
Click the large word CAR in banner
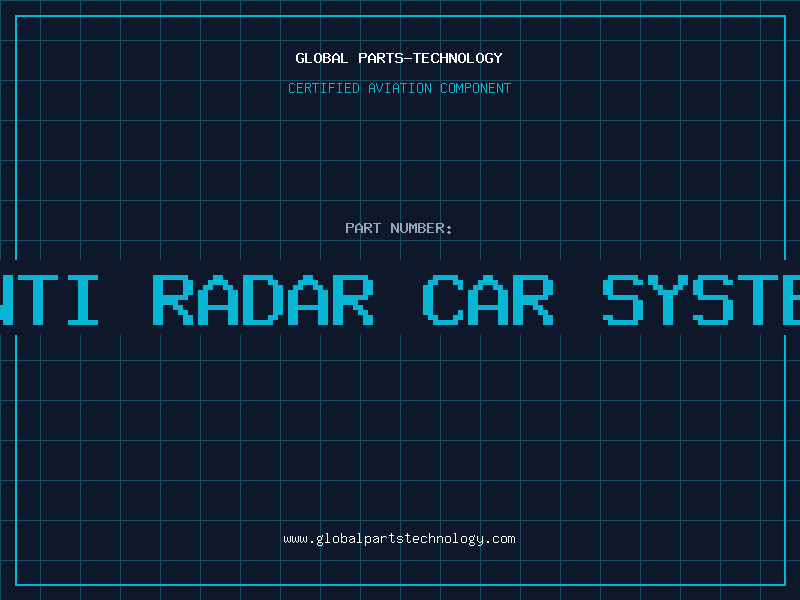(487, 299)
